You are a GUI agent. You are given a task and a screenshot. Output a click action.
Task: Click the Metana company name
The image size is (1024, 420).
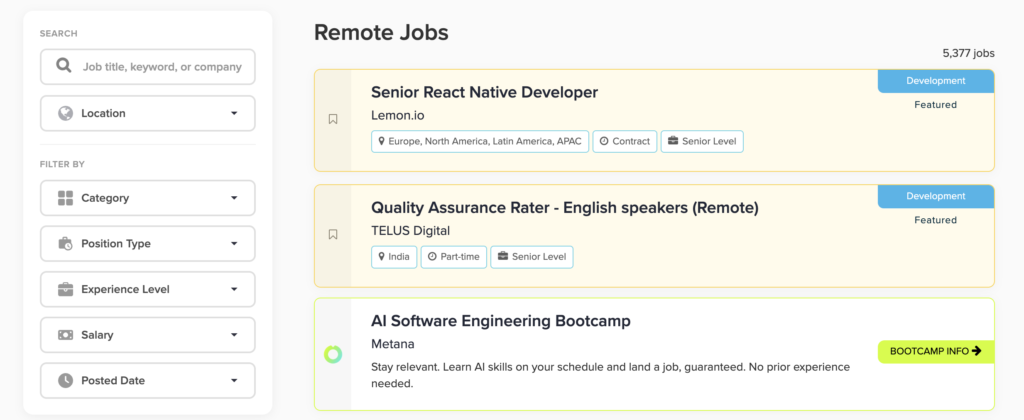click(393, 344)
